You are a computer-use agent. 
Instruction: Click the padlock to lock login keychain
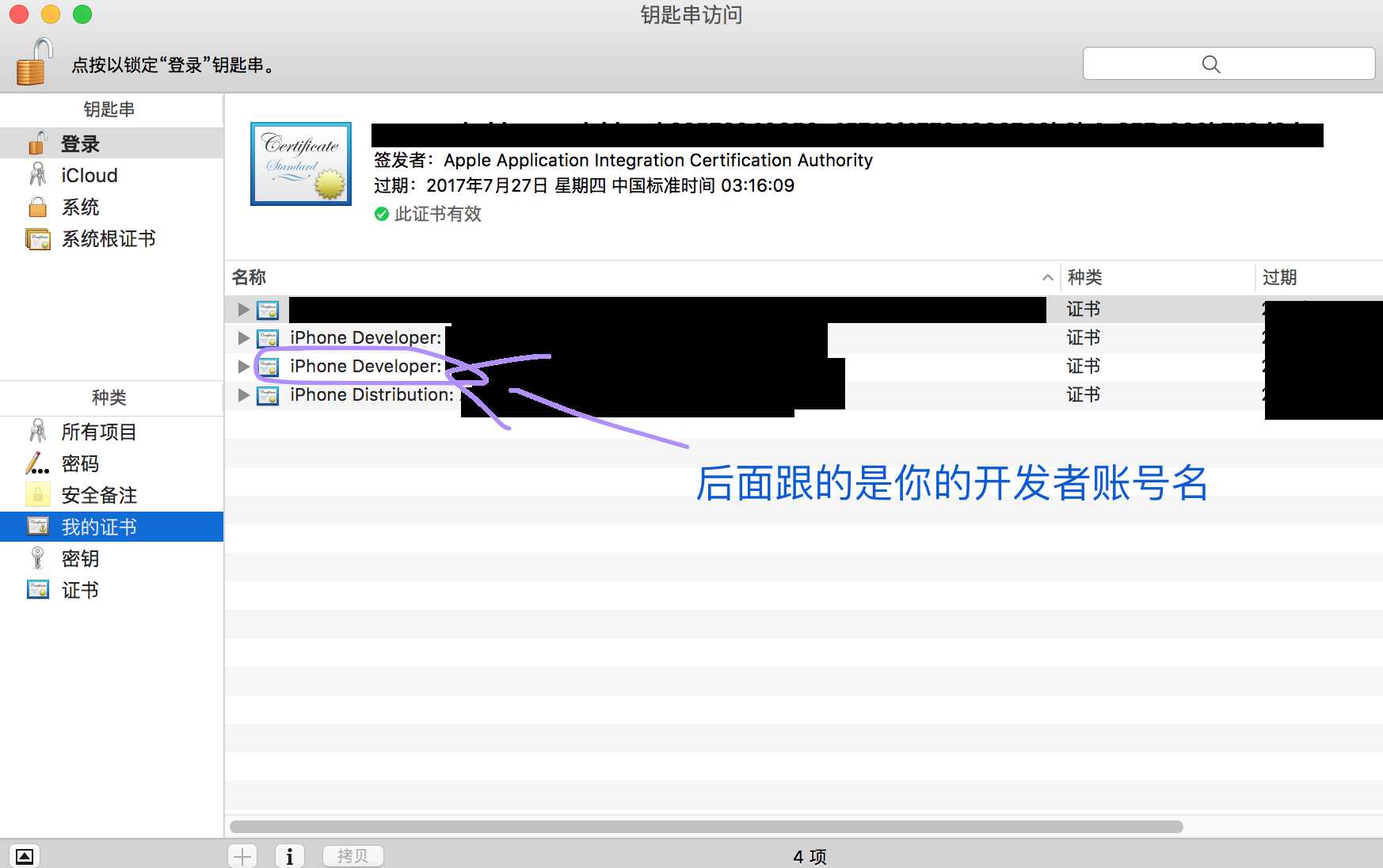click(x=34, y=62)
